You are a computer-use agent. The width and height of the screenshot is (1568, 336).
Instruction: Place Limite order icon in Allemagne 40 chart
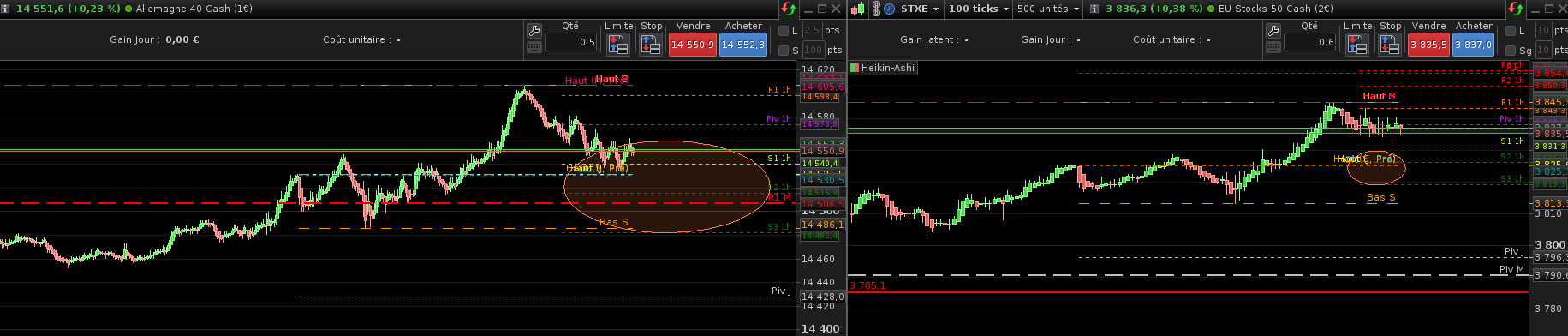(x=618, y=45)
